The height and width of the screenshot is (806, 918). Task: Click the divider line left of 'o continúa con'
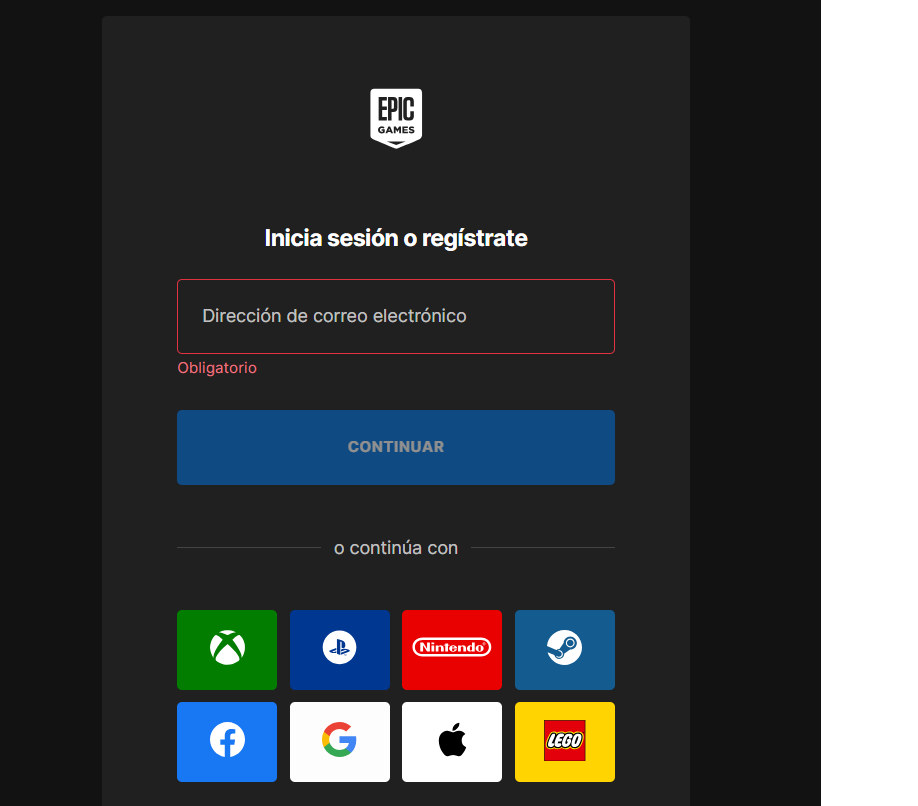click(x=249, y=548)
